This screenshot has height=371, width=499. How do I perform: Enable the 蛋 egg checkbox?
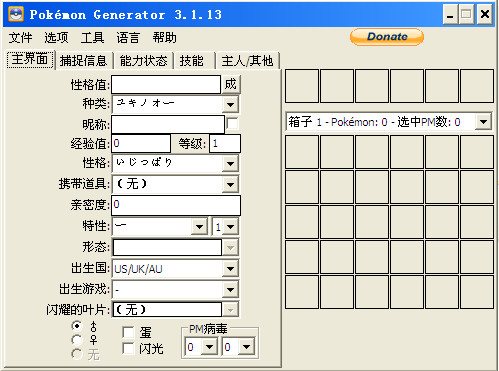(128, 332)
